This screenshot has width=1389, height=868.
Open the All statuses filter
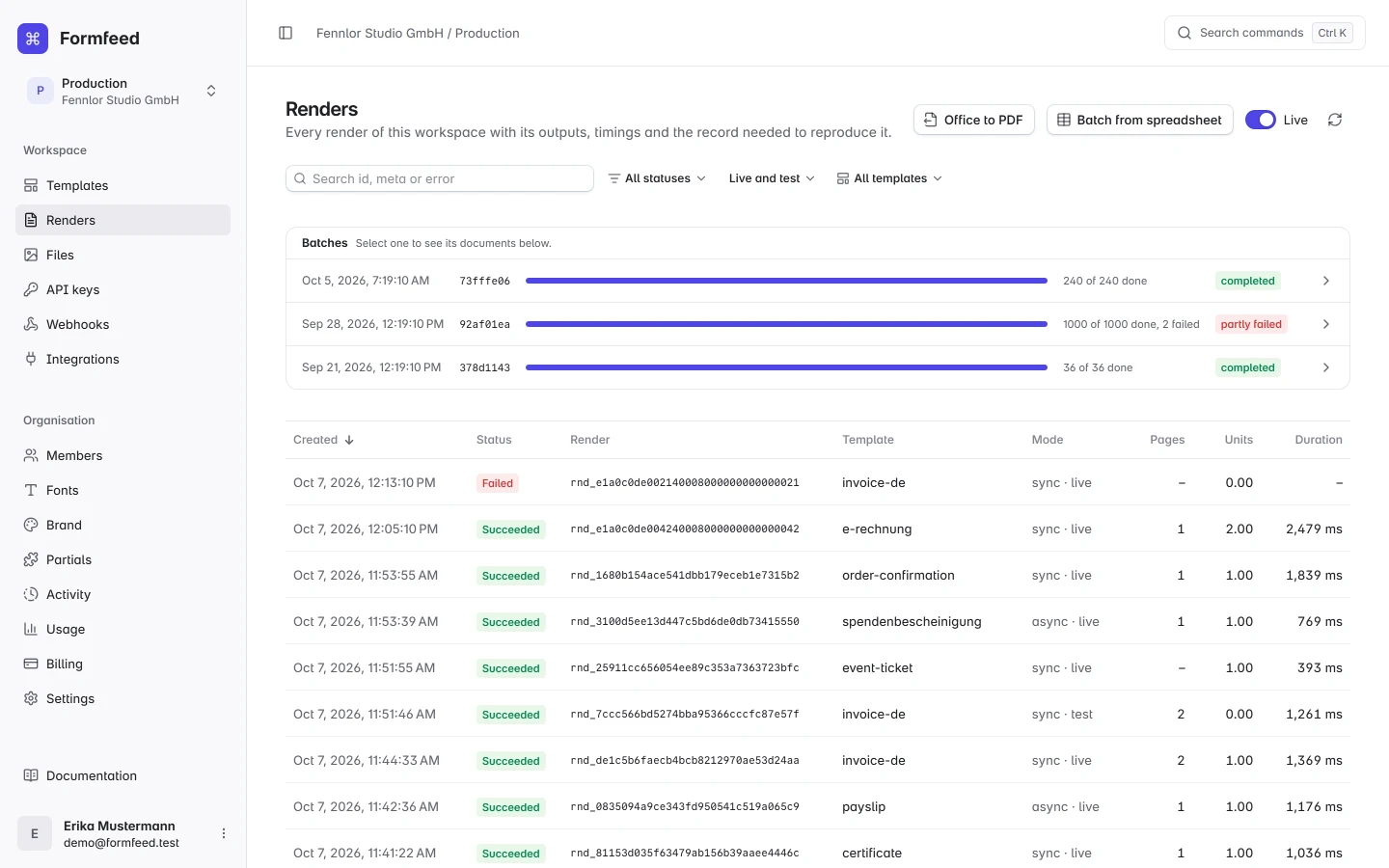657,178
